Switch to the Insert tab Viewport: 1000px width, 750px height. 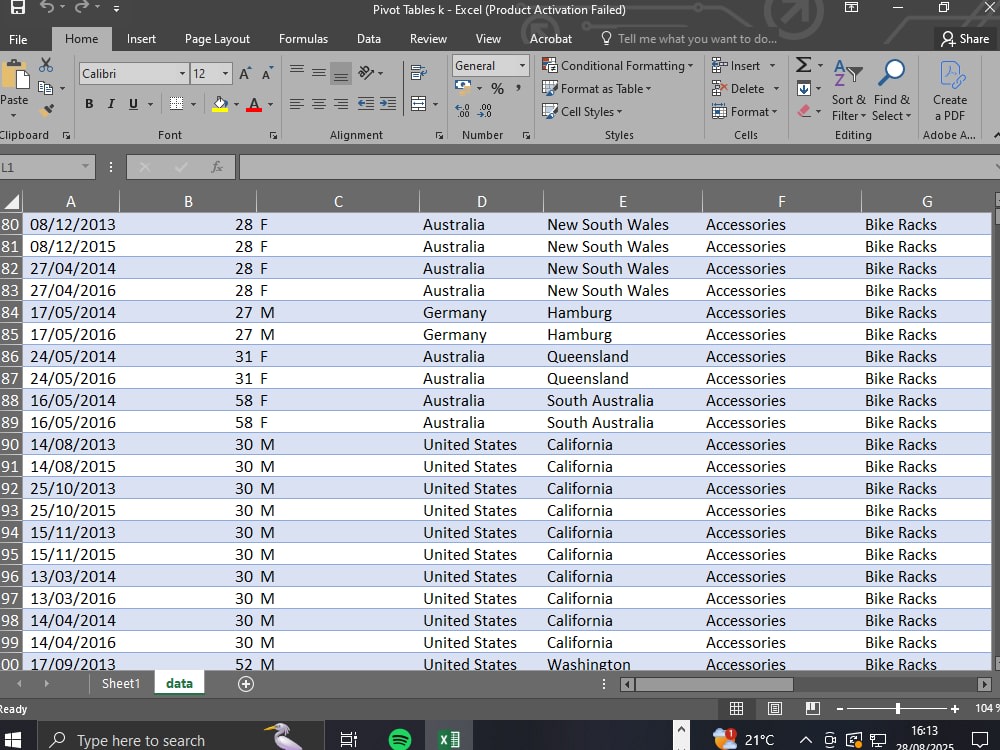point(141,39)
